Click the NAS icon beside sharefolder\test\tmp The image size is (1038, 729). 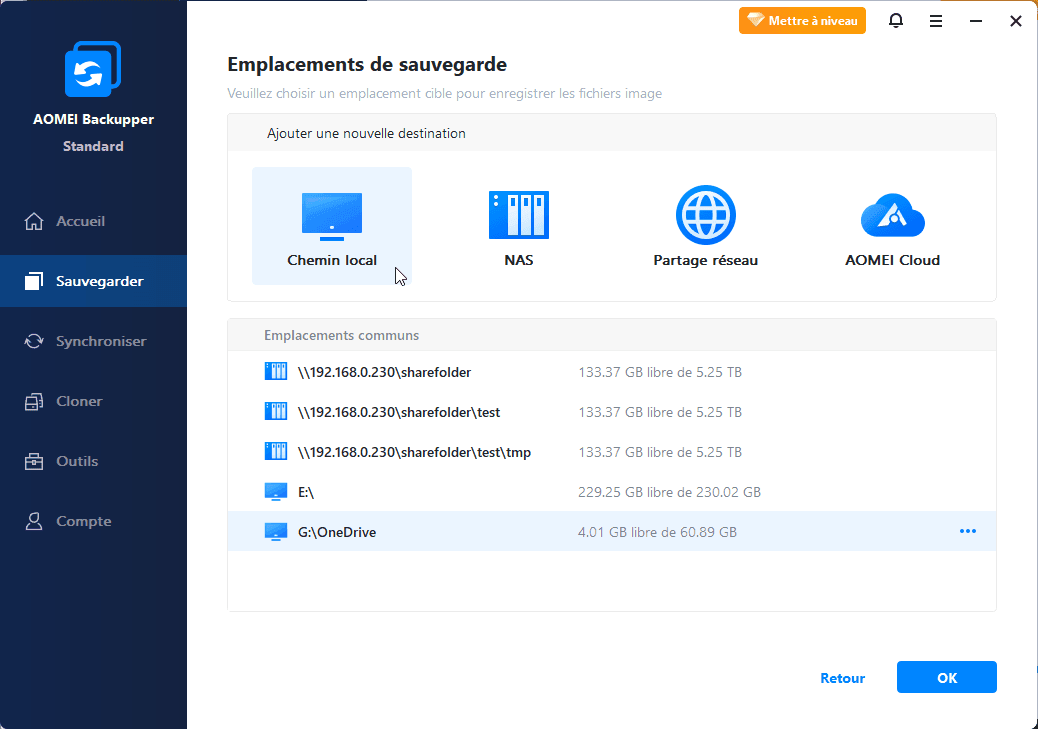click(x=275, y=452)
